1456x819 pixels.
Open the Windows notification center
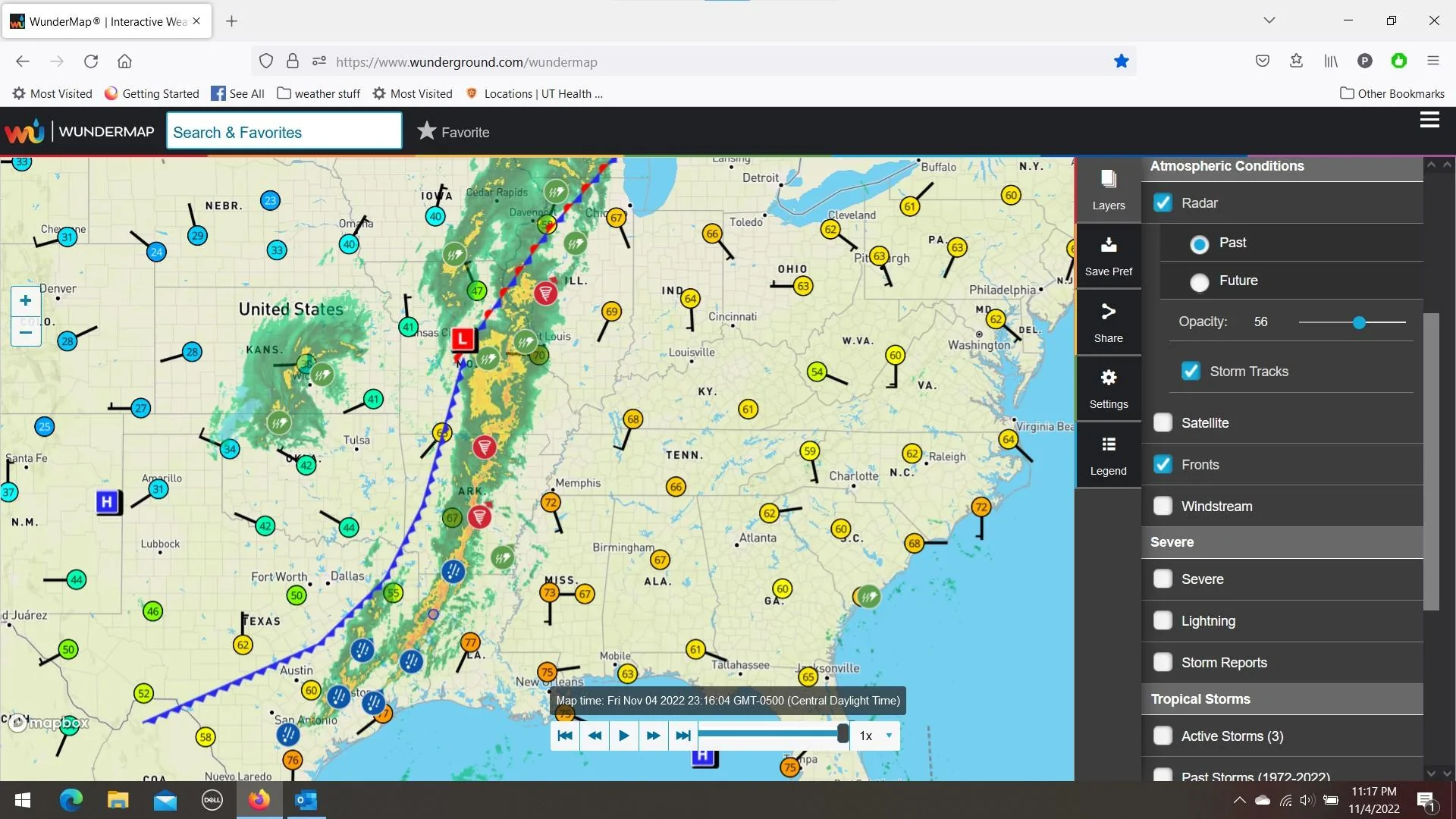(1426, 800)
